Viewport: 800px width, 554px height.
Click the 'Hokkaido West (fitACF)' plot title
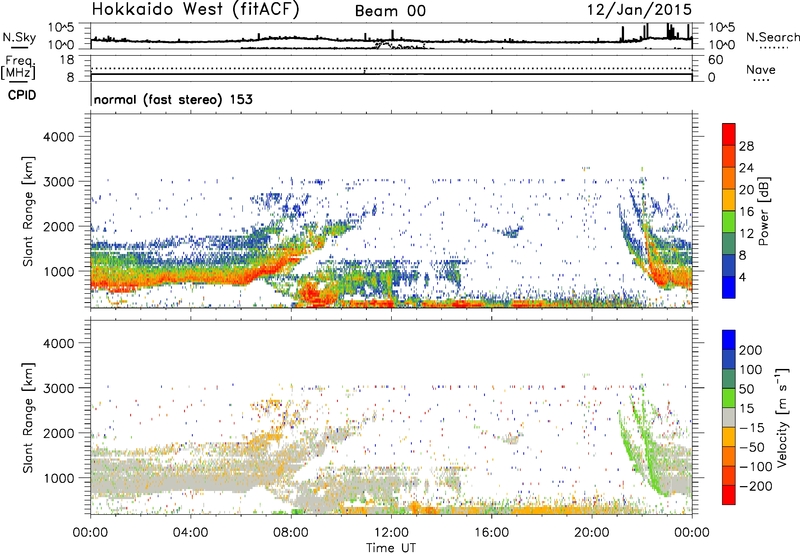pyautogui.click(x=195, y=9)
